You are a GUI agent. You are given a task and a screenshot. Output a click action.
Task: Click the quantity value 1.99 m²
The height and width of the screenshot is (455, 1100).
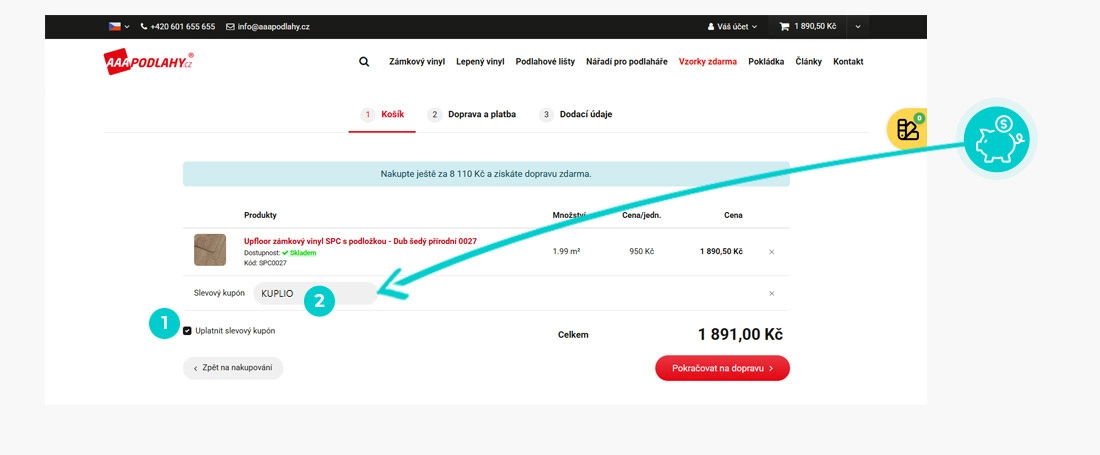coord(566,252)
